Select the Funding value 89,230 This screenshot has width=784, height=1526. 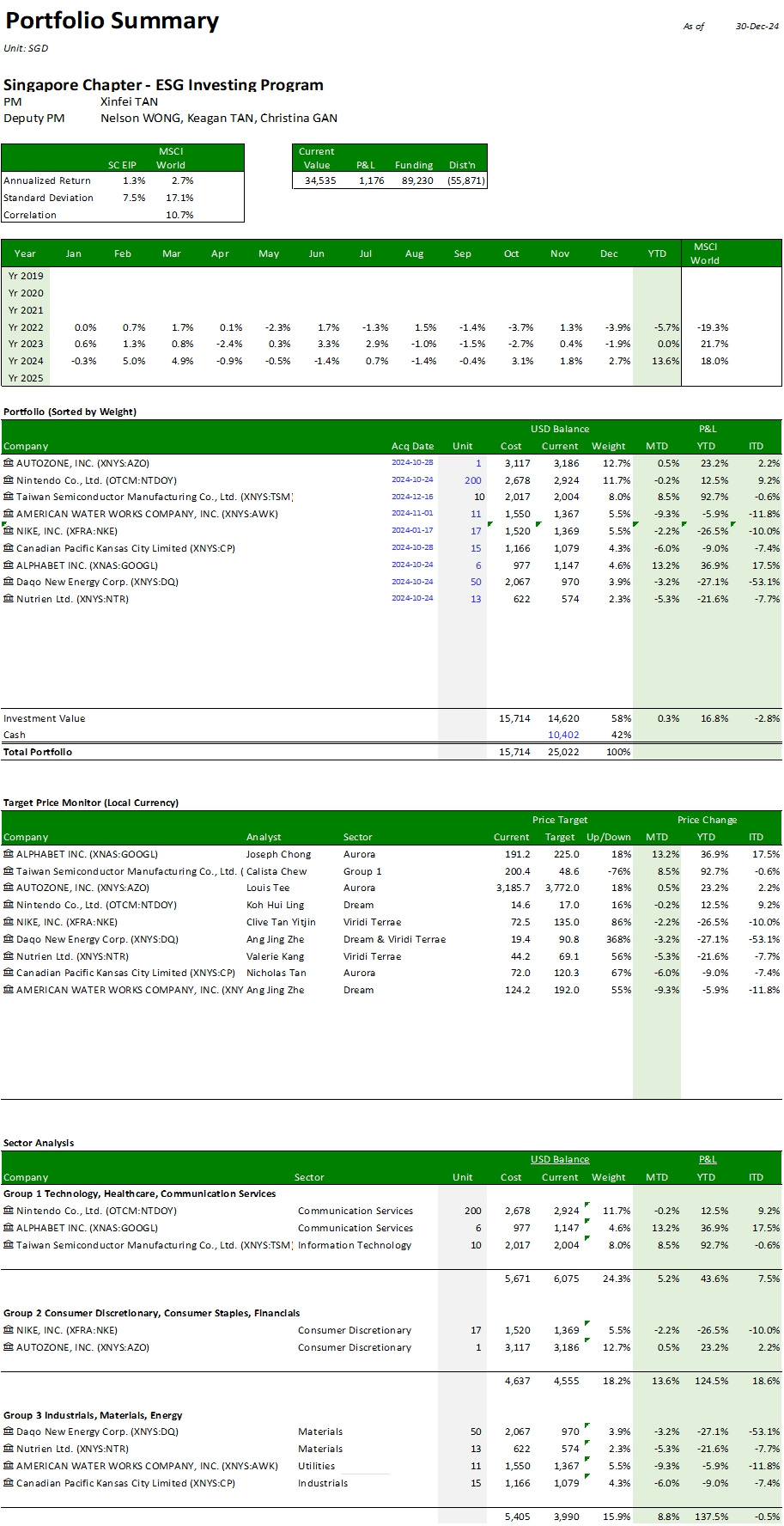(417, 180)
